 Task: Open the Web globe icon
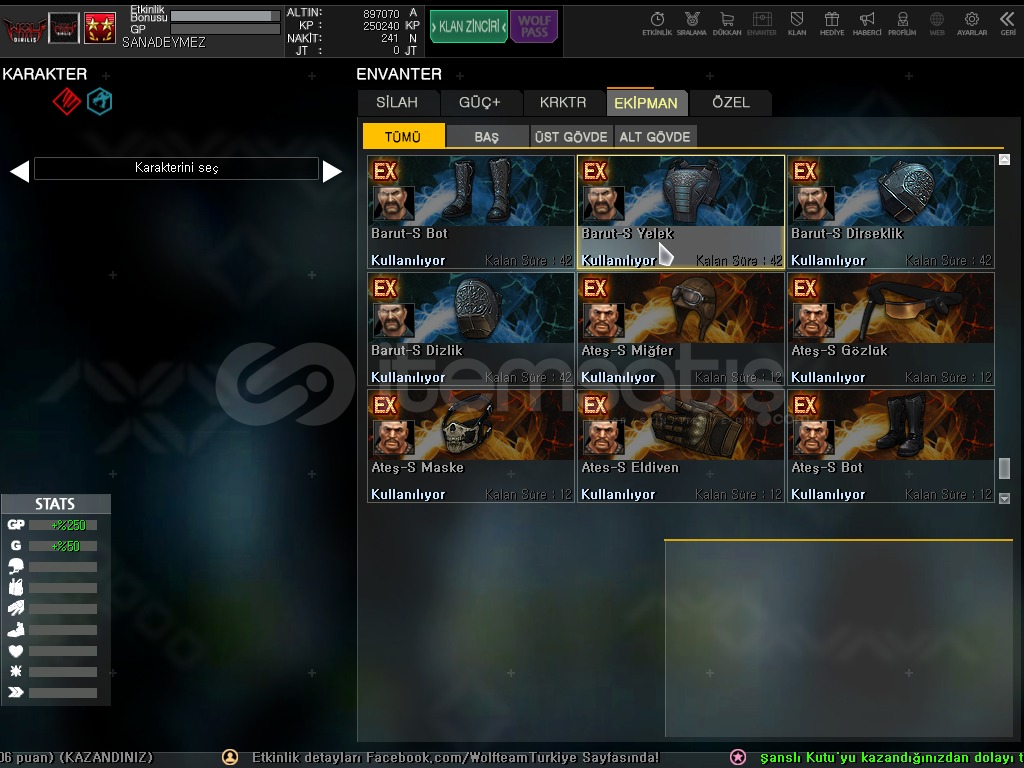click(936, 24)
